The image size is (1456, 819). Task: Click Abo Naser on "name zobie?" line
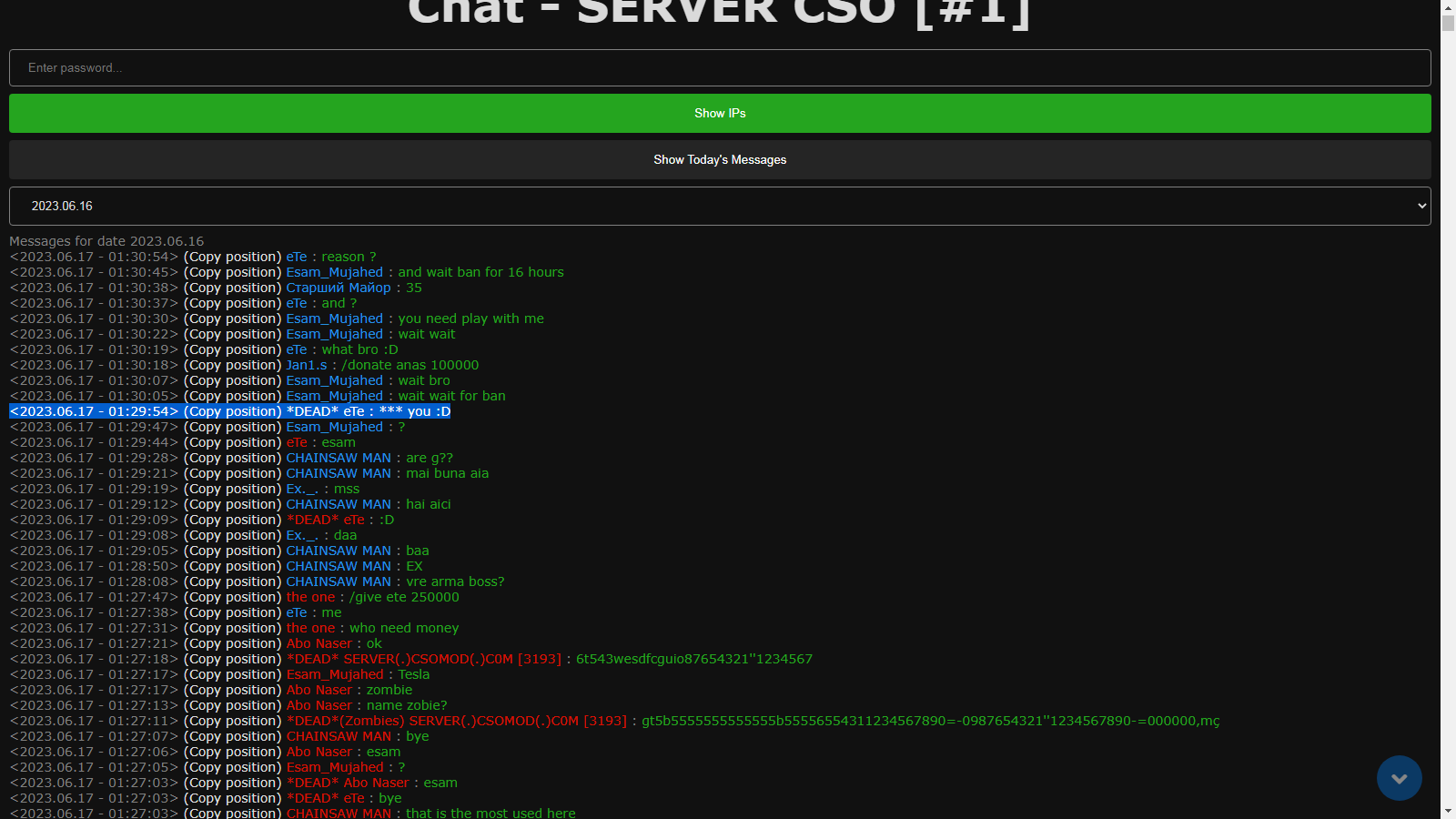click(318, 706)
